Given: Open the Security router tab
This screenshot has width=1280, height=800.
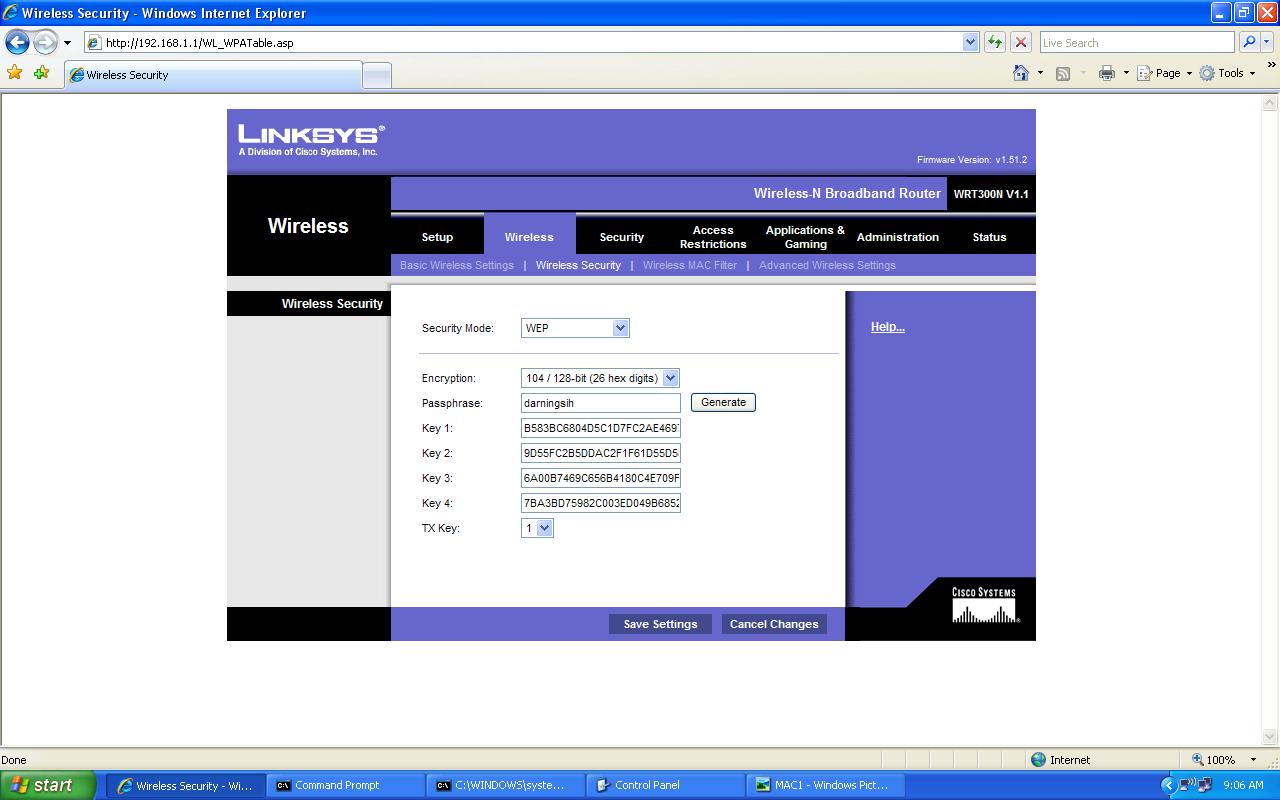Looking at the screenshot, I should click(621, 237).
